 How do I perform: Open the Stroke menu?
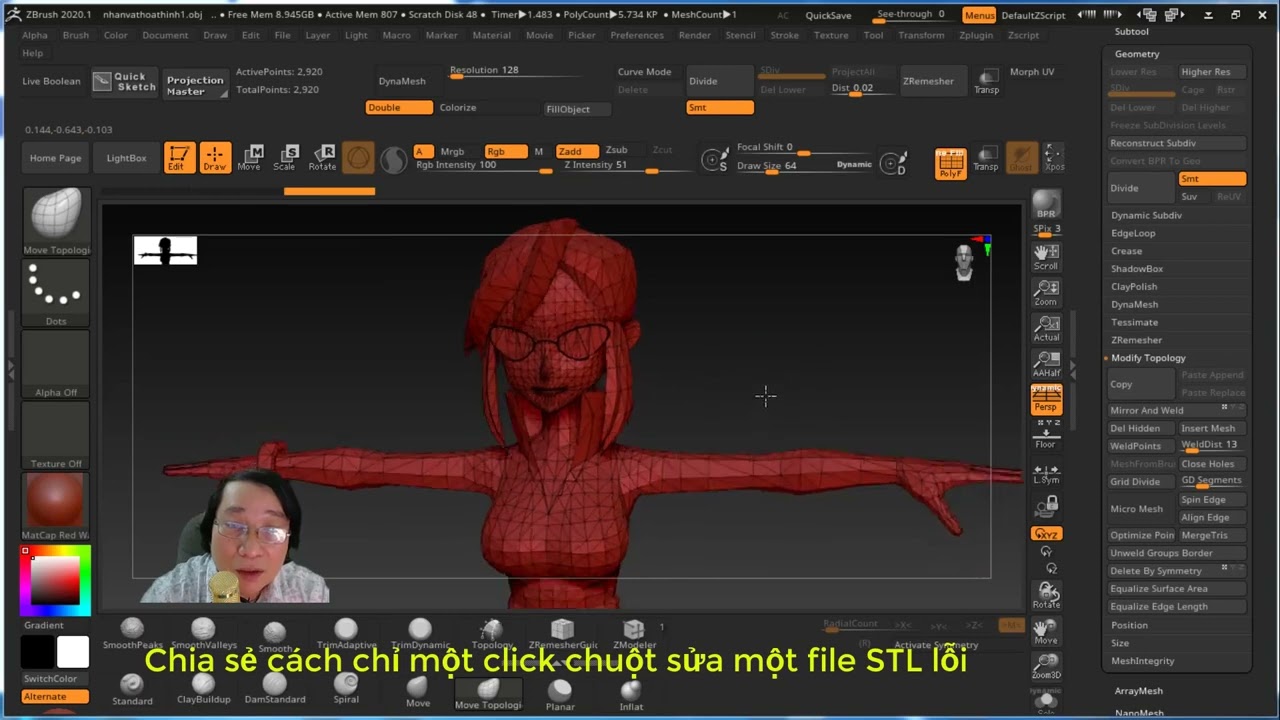785,35
